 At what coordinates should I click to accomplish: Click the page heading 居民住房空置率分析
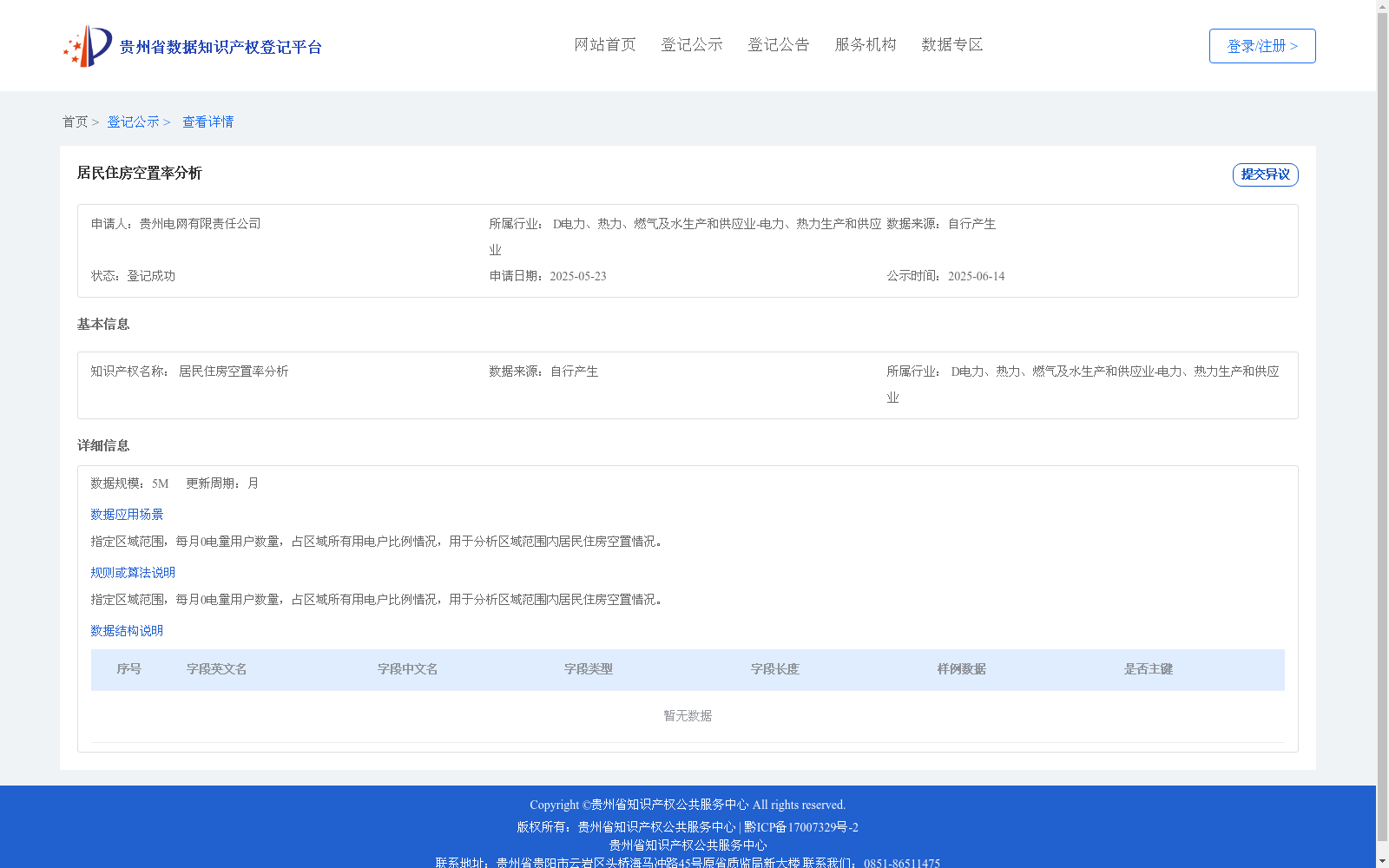pyautogui.click(x=140, y=173)
